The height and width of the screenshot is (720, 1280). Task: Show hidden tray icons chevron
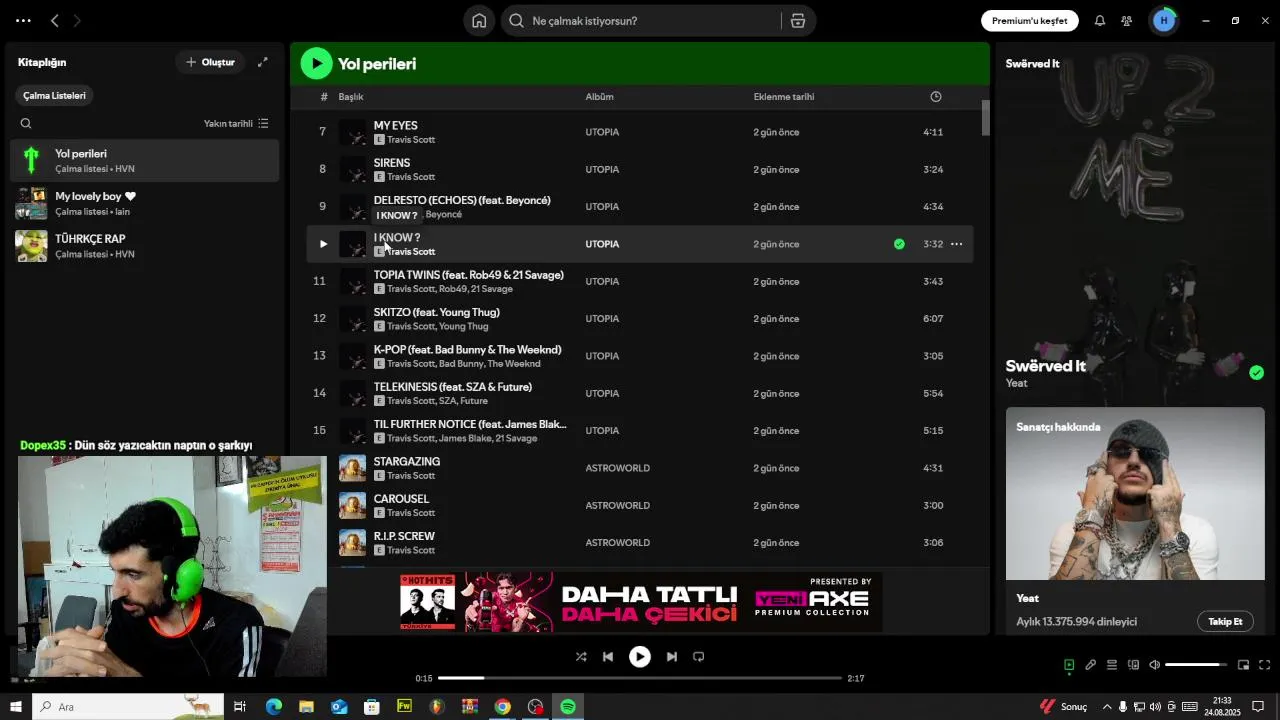point(1106,707)
